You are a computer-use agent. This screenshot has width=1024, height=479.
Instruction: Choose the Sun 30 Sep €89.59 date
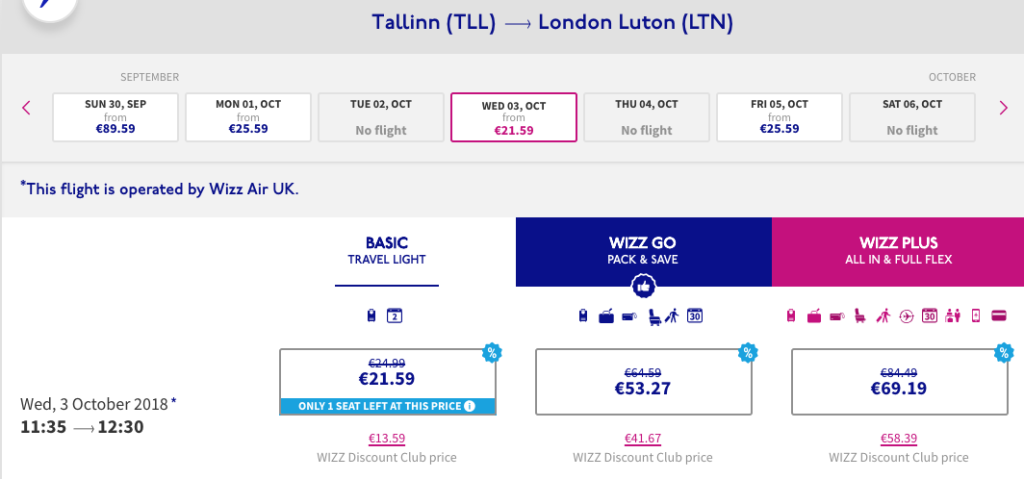[x=115, y=117]
